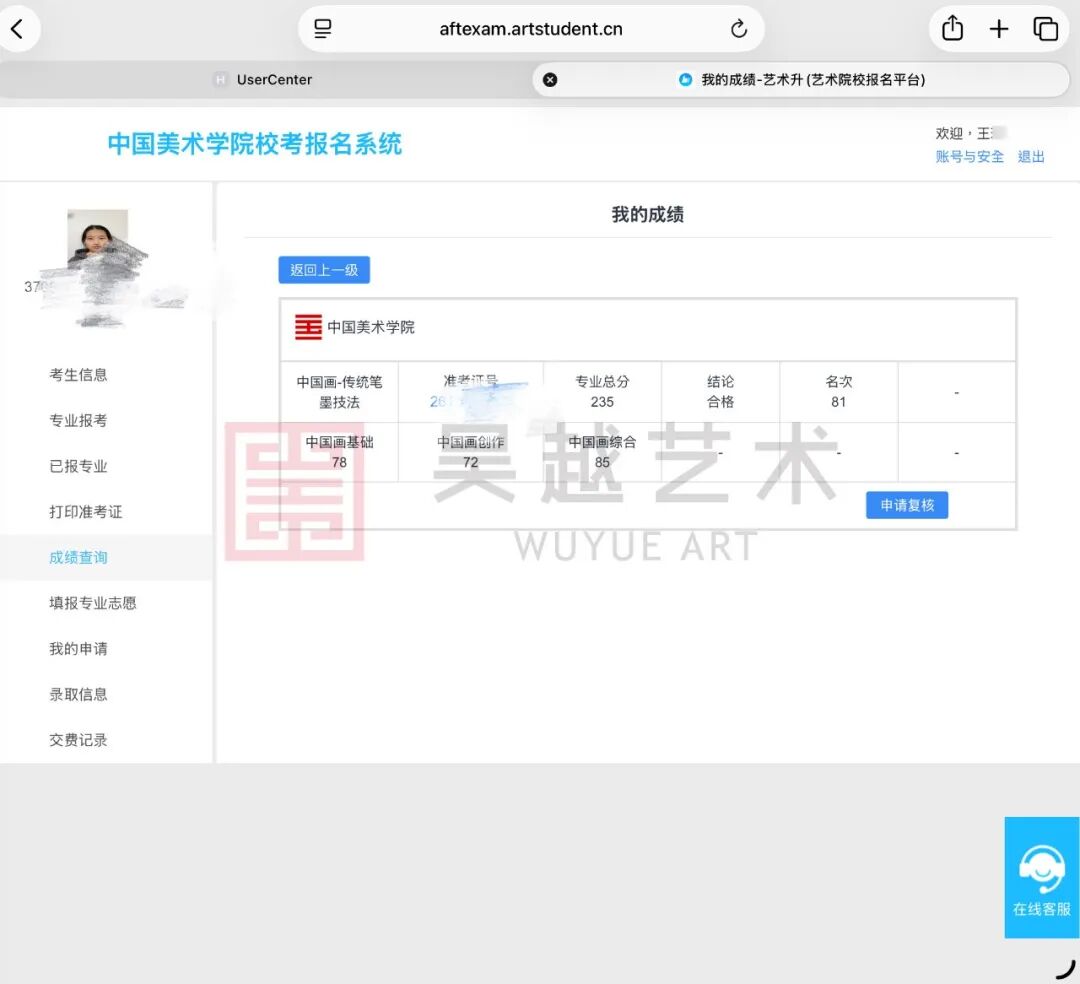Share this page via the share icon
1080x984 pixels.
point(950,29)
